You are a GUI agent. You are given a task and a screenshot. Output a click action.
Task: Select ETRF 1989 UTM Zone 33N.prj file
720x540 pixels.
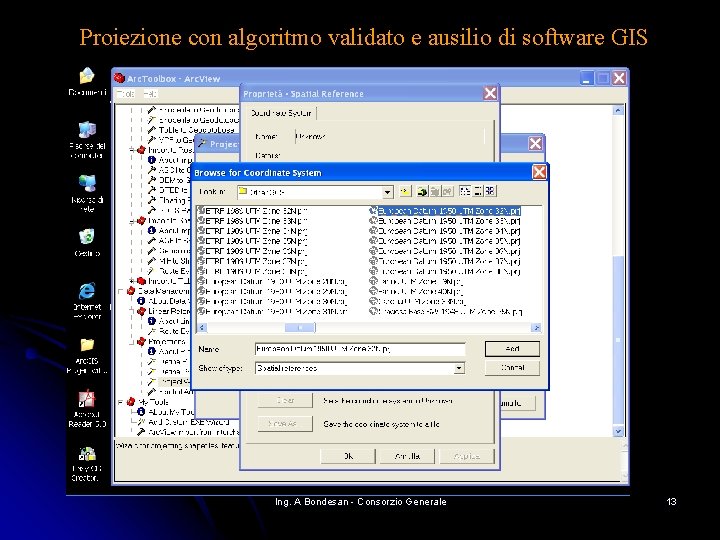[x=253, y=221]
